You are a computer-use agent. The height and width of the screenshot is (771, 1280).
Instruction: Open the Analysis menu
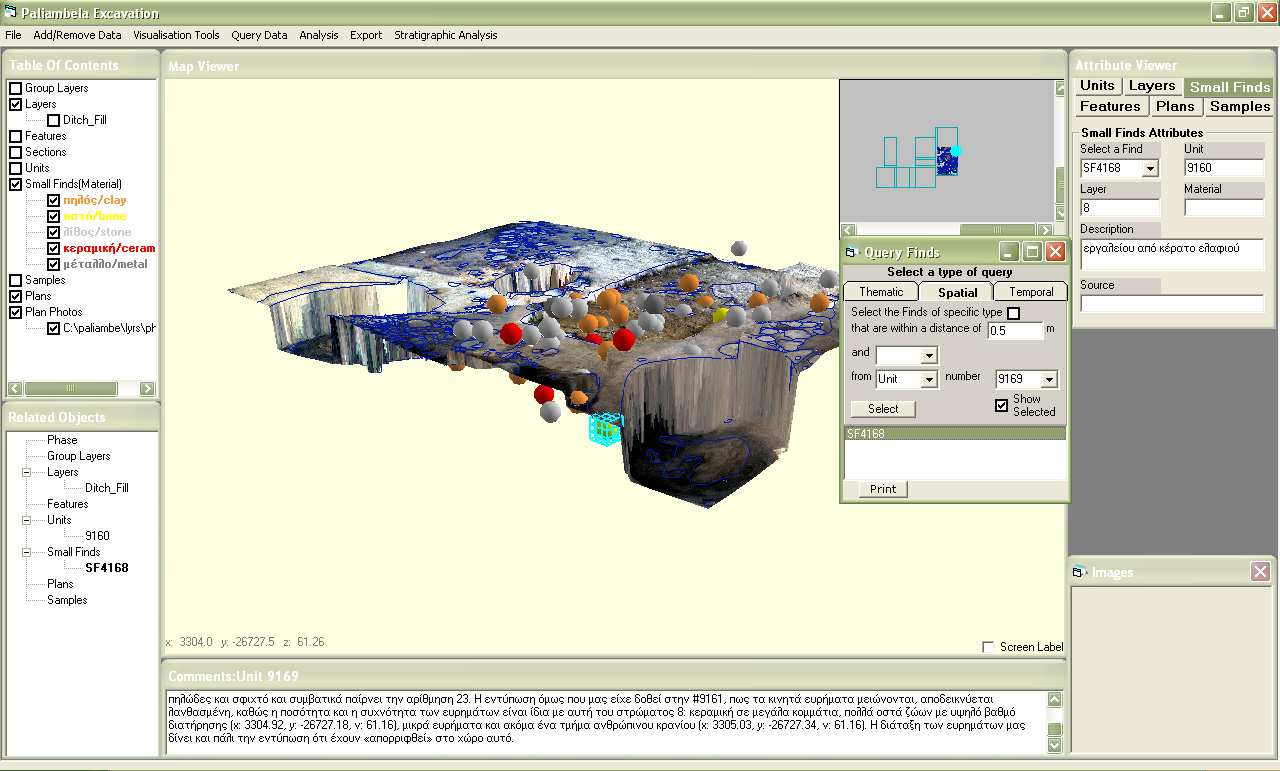point(319,35)
